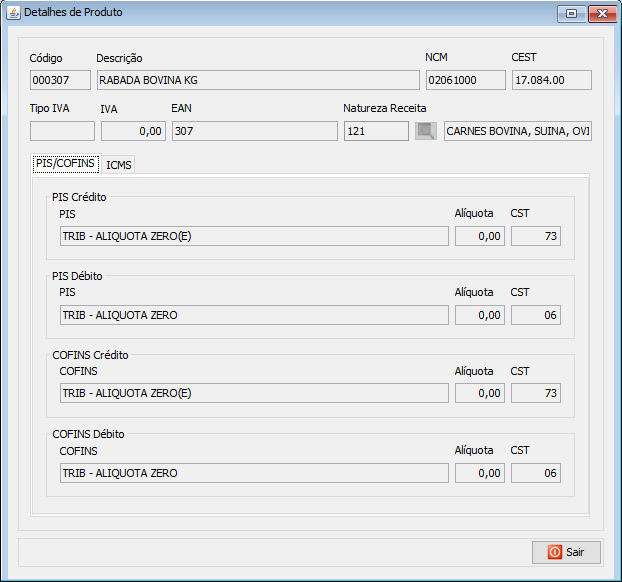
Task: Click the Código field showing 000307
Action: click(x=59, y=81)
